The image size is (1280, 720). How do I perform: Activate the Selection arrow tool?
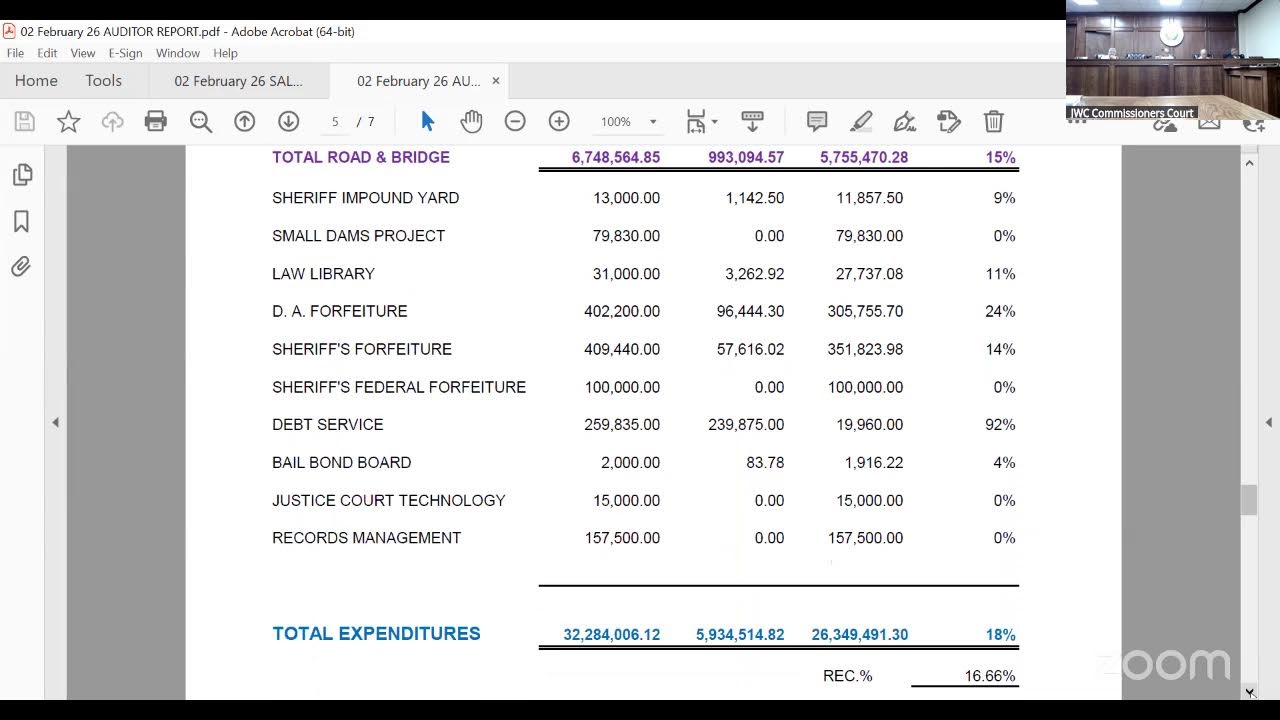click(x=428, y=122)
